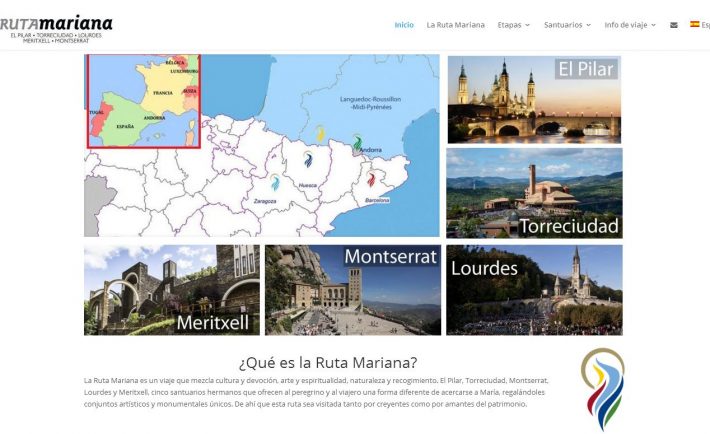Click the yellow Lourdes marker on the map
710x434 pixels.
[x=320, y=132]
